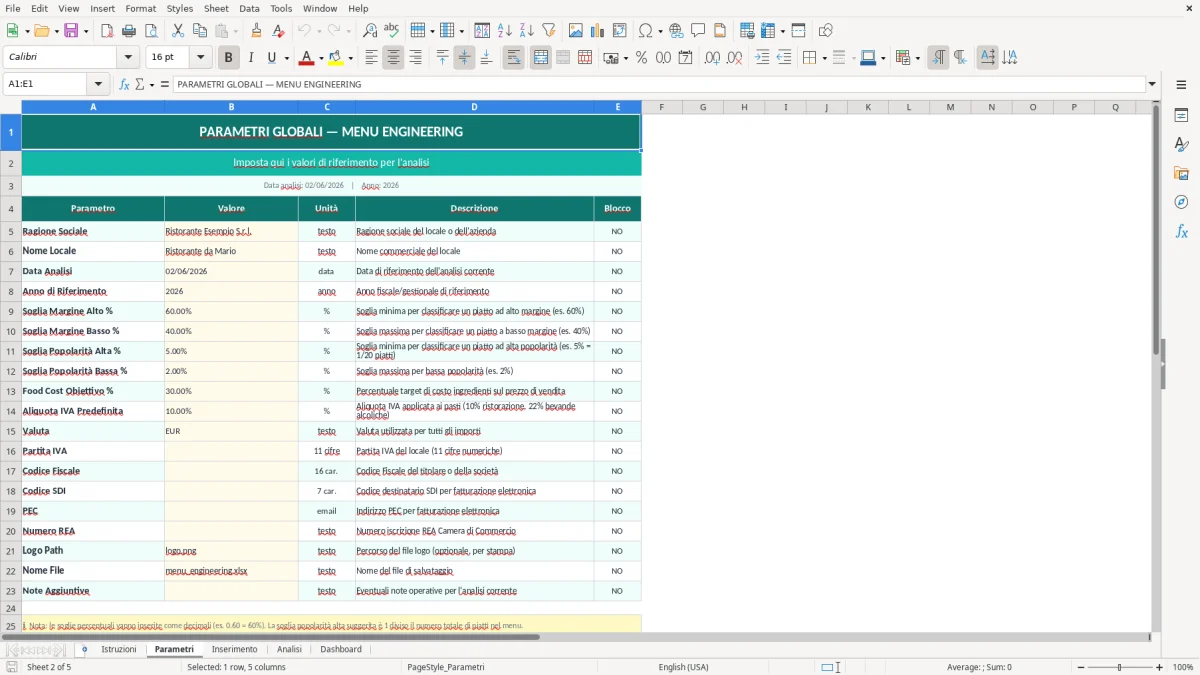Open Conditional Formatting dropdown arrow
This screenshot has width=1200, height=675.
(917, 58)
